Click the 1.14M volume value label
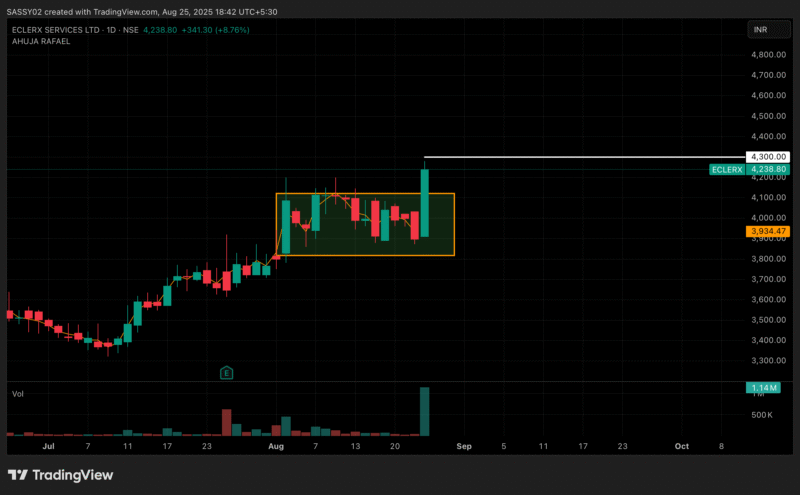 768,388
